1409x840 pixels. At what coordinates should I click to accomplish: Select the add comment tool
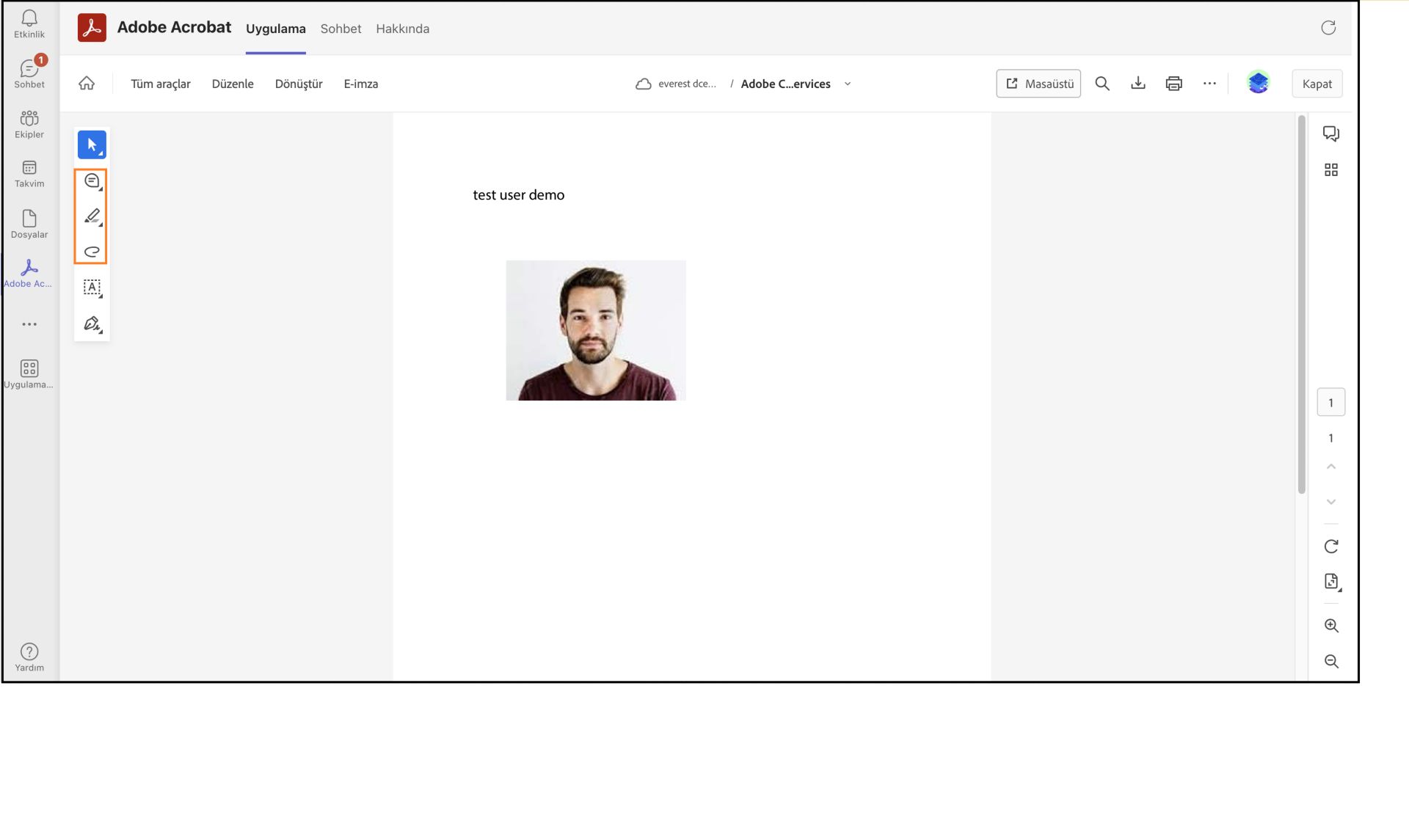(92, 180)
